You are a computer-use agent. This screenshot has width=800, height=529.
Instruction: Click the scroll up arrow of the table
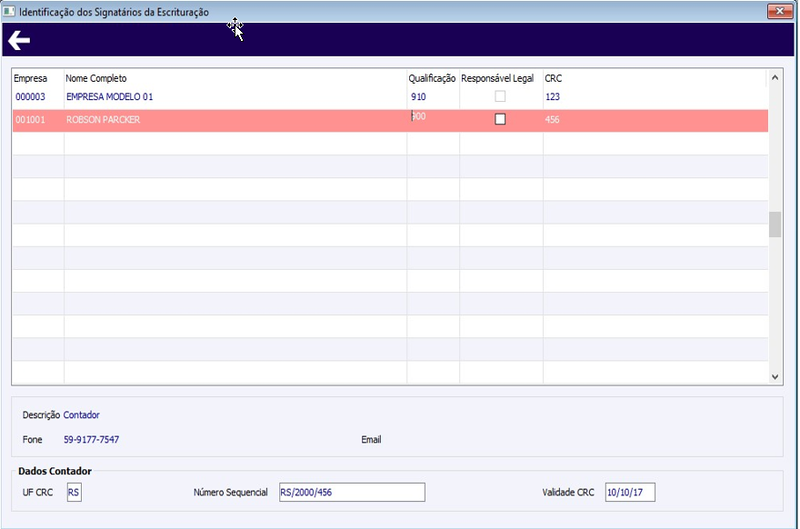(x=774, y=78)
